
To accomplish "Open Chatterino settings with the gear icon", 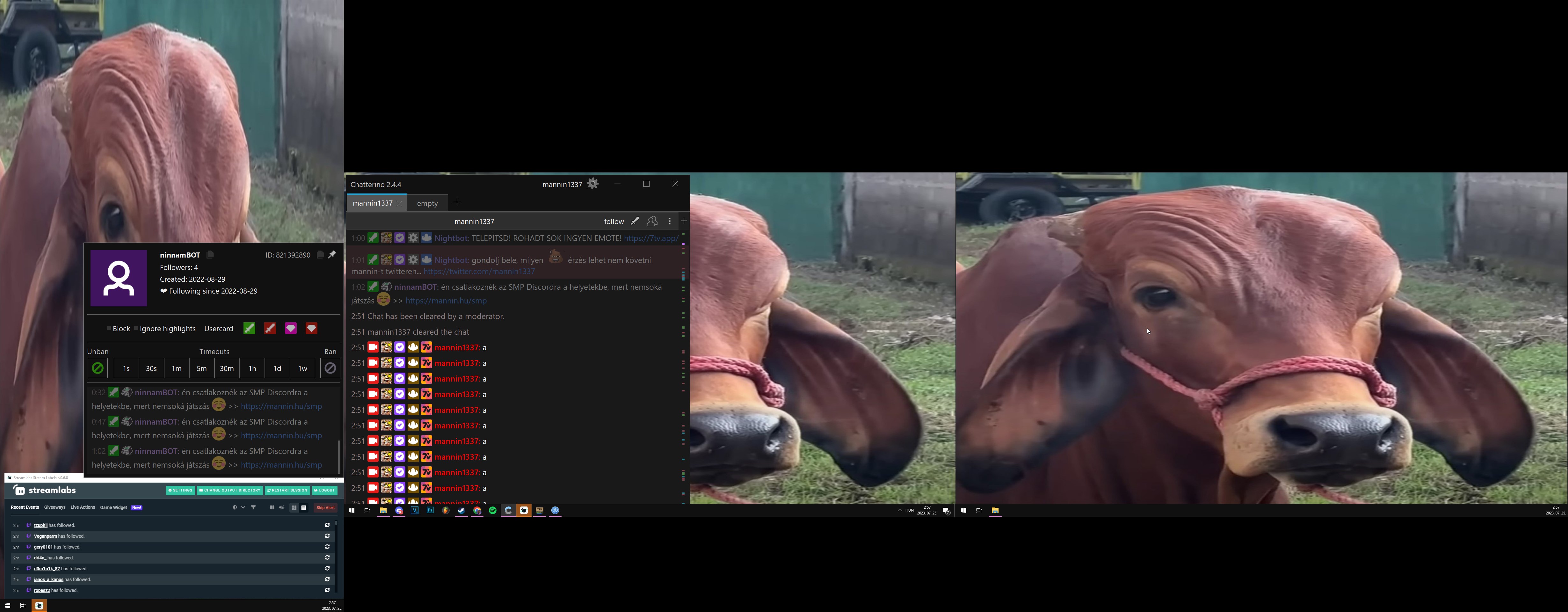I will pyautogui.click(x=592, y=183).
